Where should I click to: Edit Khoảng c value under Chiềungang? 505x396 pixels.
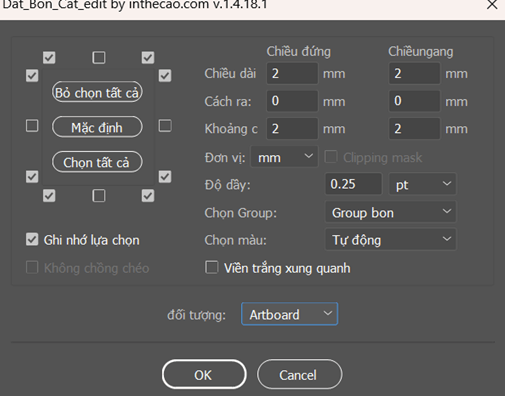(414, 128)
